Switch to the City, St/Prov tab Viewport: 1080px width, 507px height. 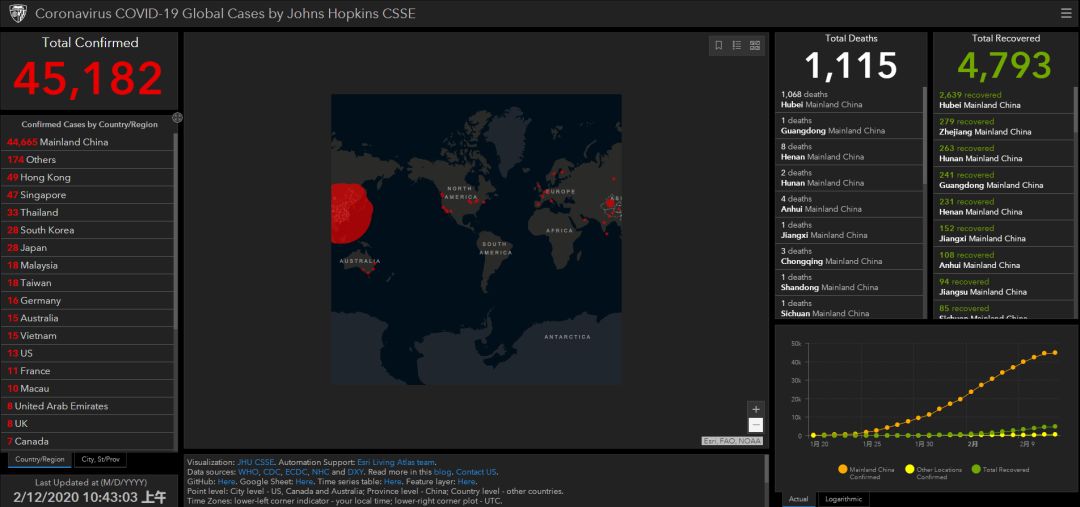(x=100, y=459)
